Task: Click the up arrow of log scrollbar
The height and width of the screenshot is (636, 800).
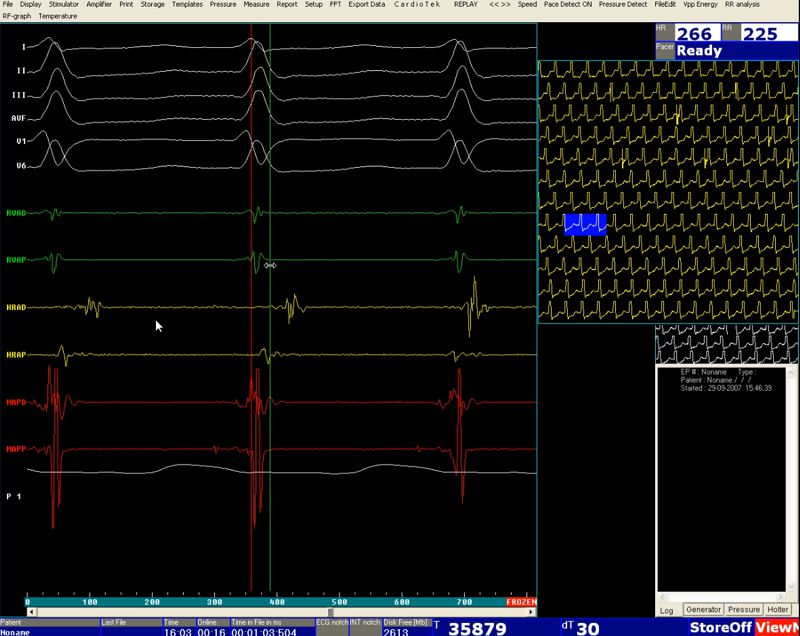Action: click(790, 372)
